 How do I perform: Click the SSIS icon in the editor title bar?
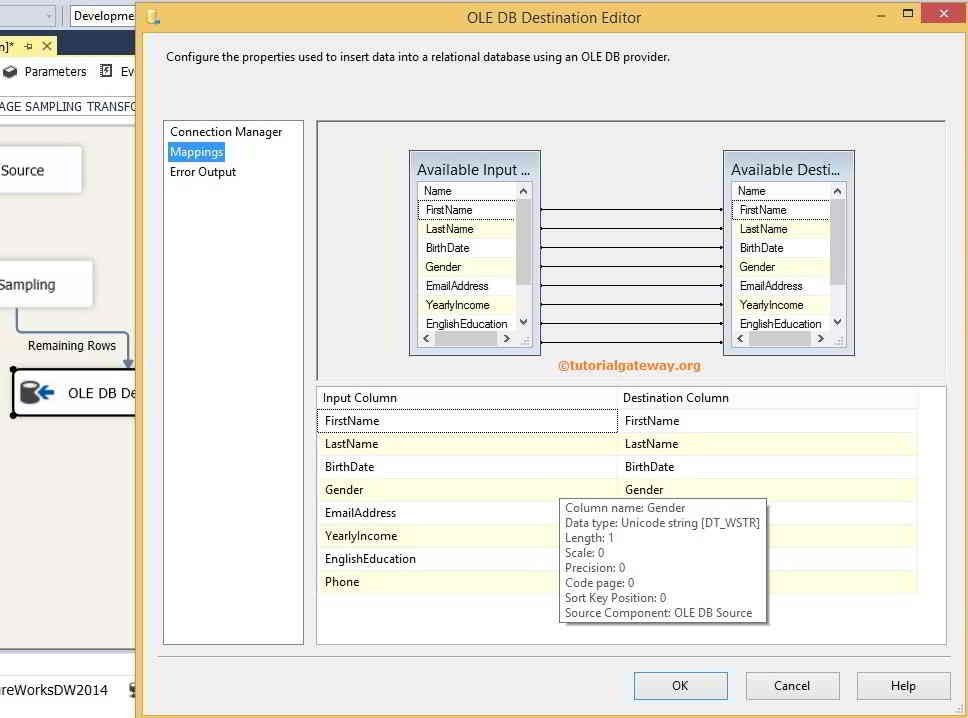point(152,16)
